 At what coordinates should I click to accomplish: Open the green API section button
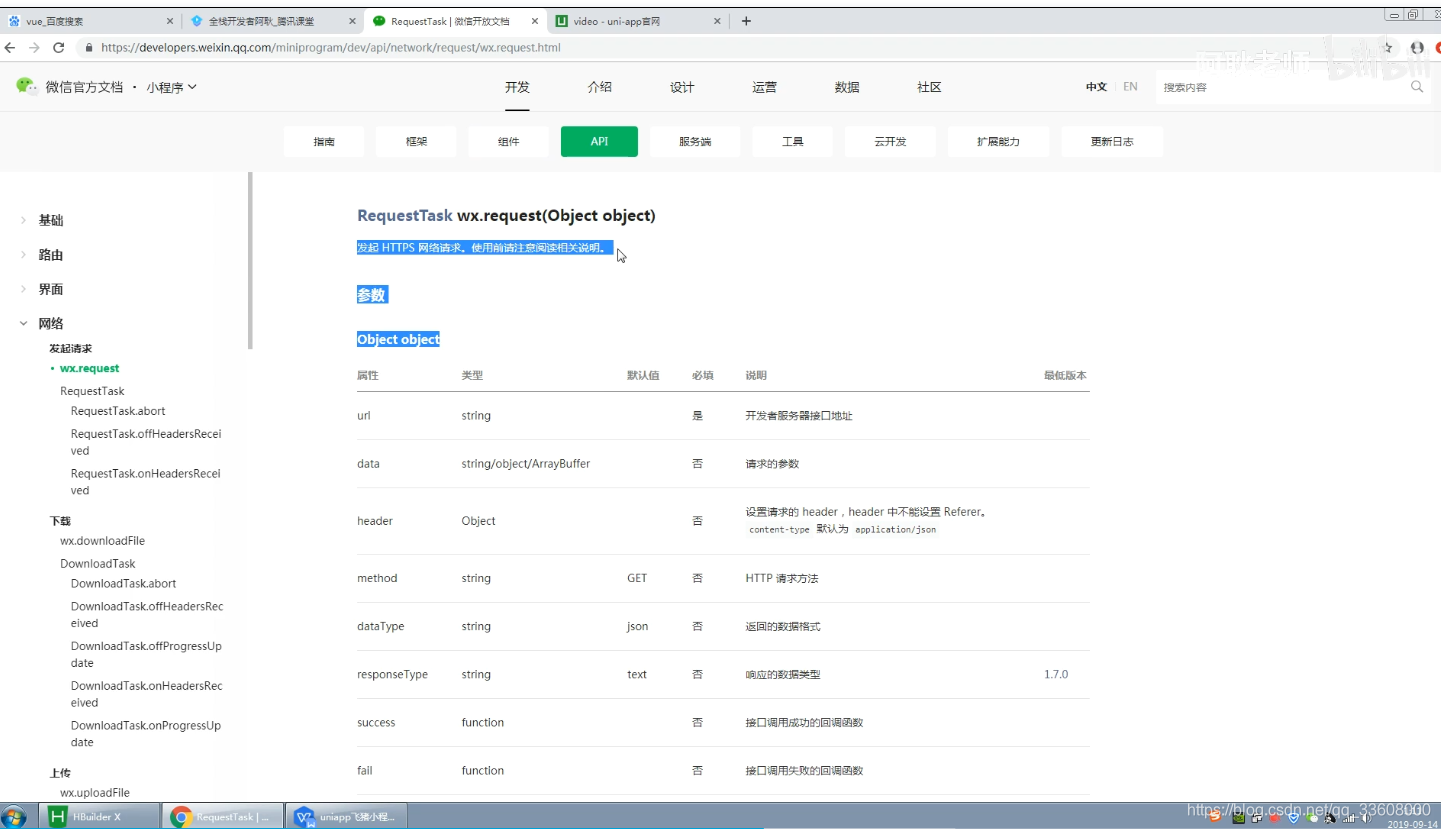click(599, 142)
